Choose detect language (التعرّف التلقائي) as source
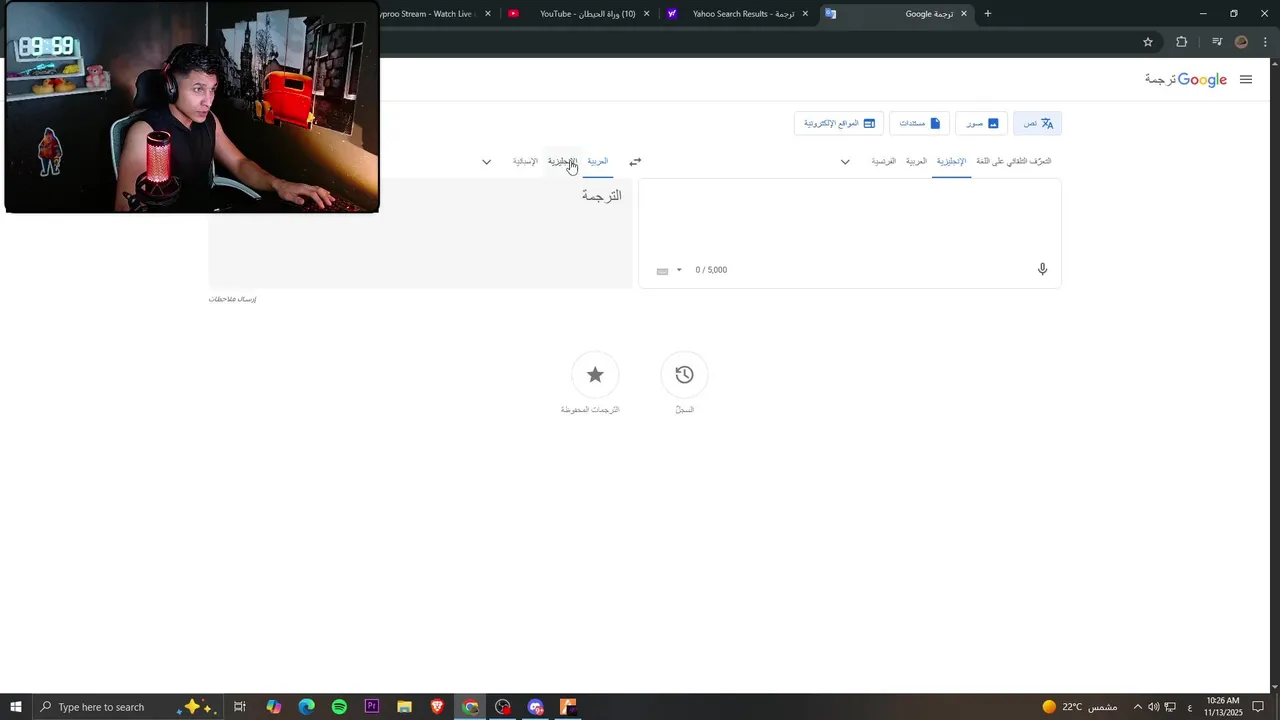1280x720 pixels. [1013, 161]
